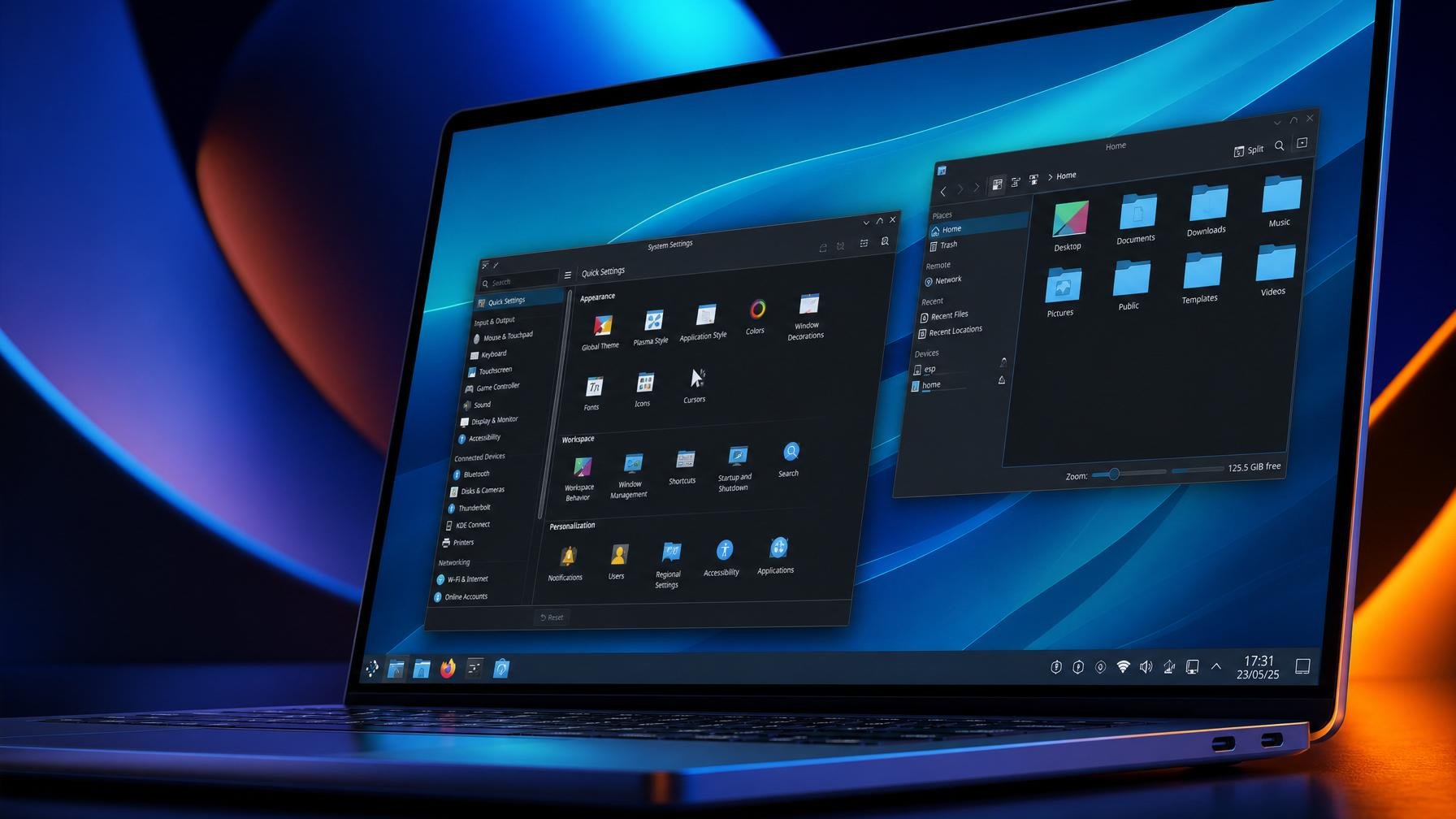Open Accessibility under Personalization
This screenshot has width=1456, height=819.
point(722,557)
